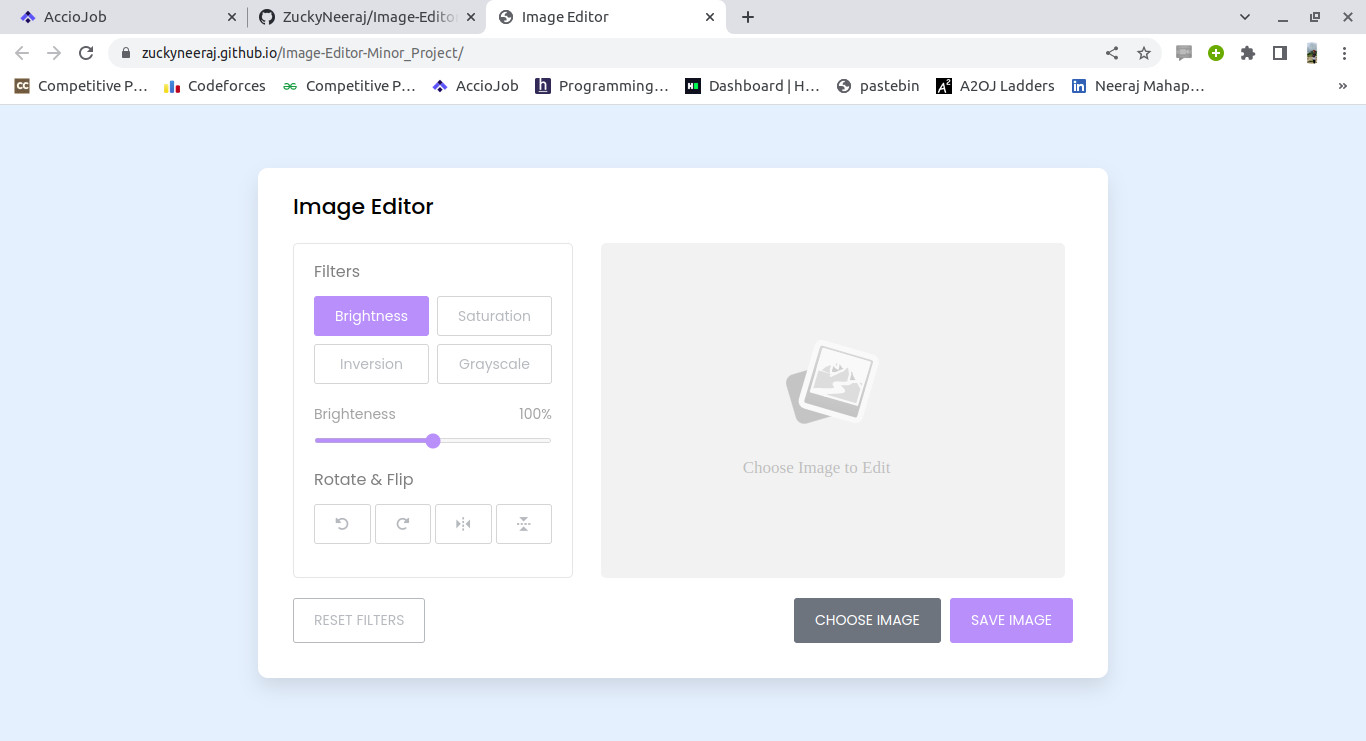Open a new browser tab

(x=748, y=17)
